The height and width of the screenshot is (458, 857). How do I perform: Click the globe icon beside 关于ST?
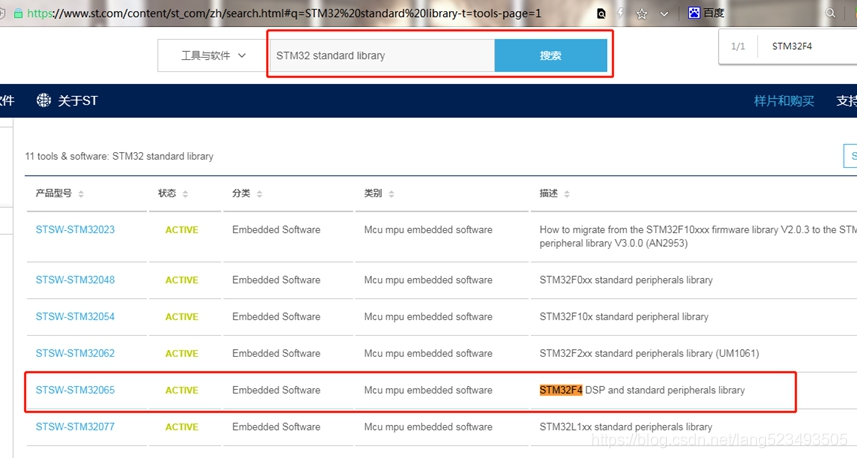click(44, 100)
